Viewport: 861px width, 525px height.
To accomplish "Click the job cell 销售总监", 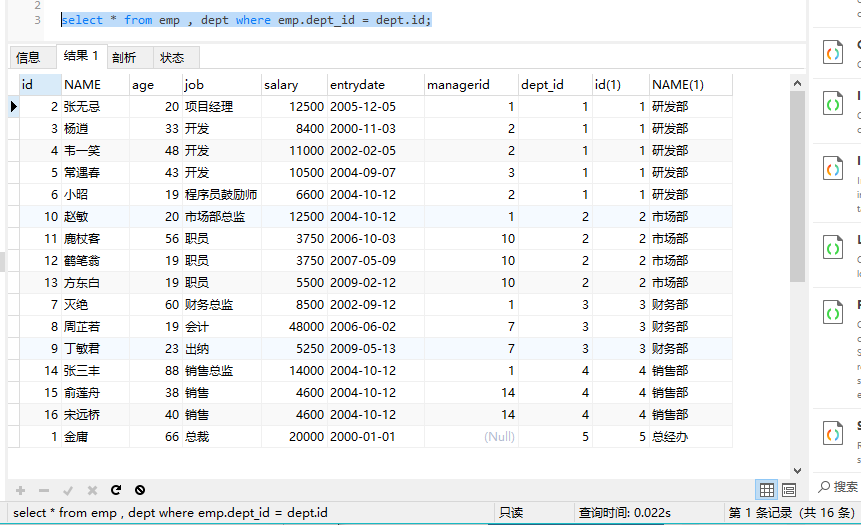I will (x=222, y=371).
